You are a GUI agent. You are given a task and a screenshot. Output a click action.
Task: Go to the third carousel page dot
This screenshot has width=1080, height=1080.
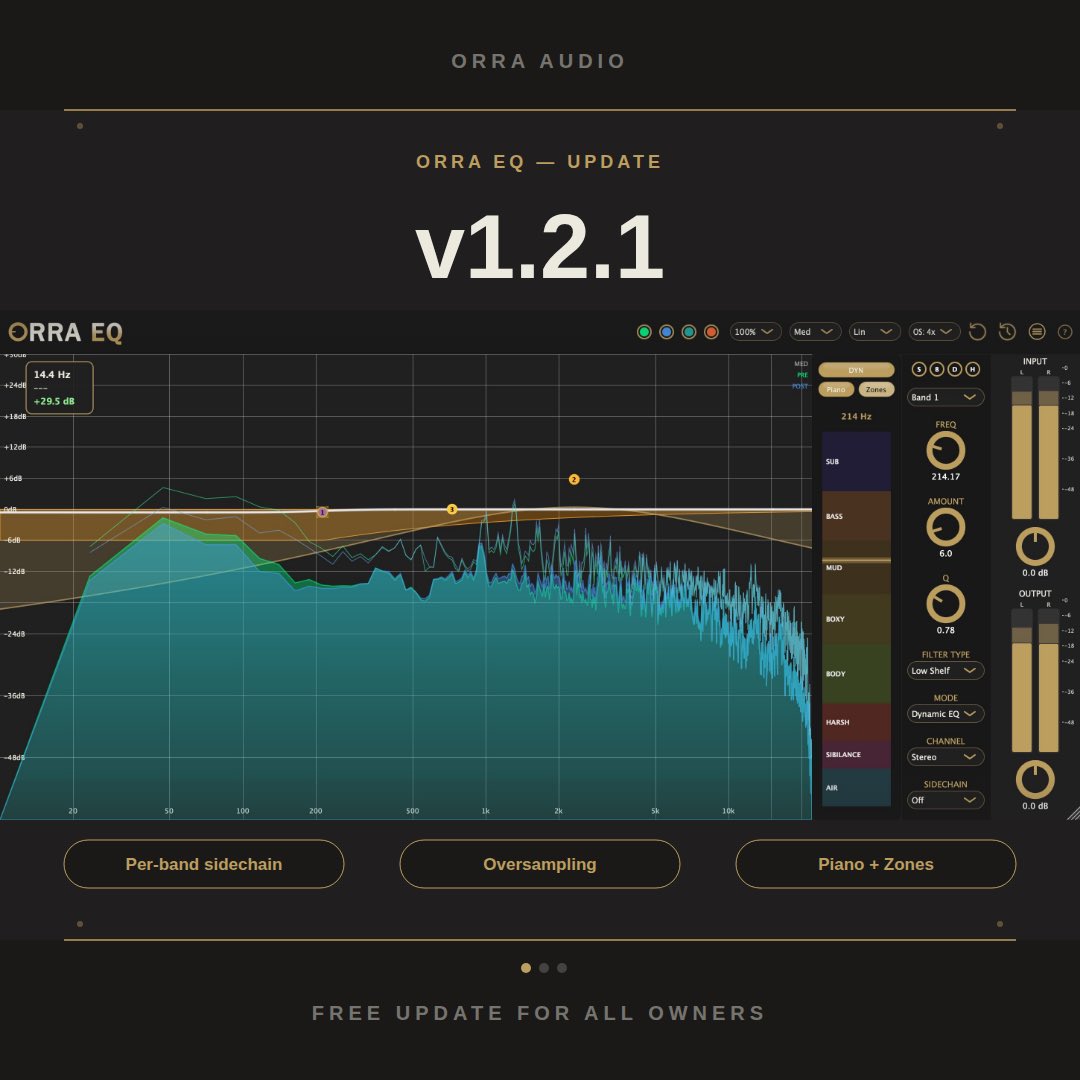pyautogui.click(x=562, y=968)
